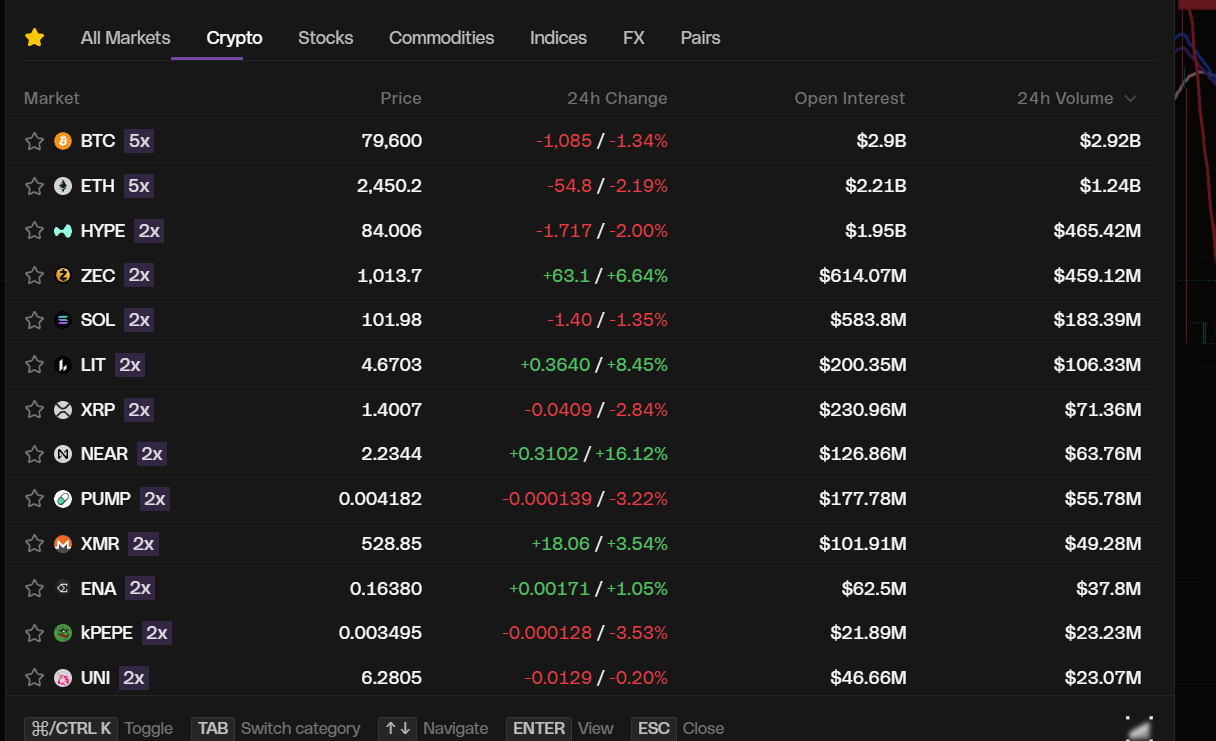Star the SOL market

point(34,320)
